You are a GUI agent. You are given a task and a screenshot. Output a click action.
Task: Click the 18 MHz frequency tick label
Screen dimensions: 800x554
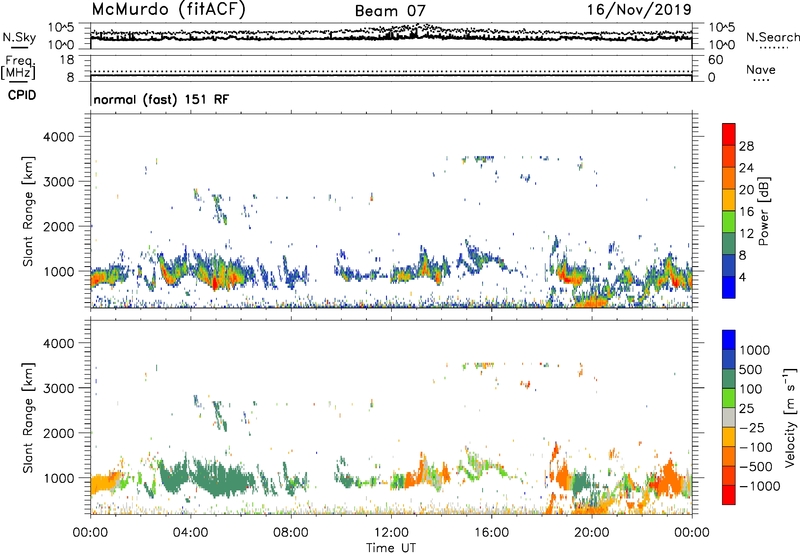click(x=67, y=60)
